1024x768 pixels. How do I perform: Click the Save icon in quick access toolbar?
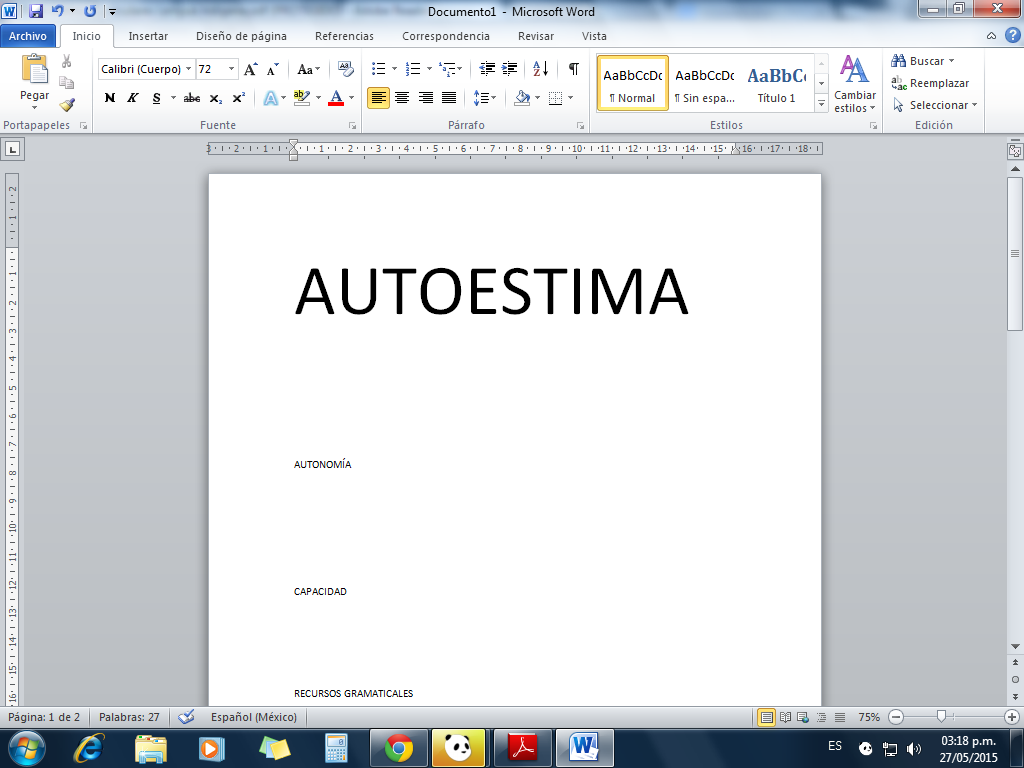(36, 12)
